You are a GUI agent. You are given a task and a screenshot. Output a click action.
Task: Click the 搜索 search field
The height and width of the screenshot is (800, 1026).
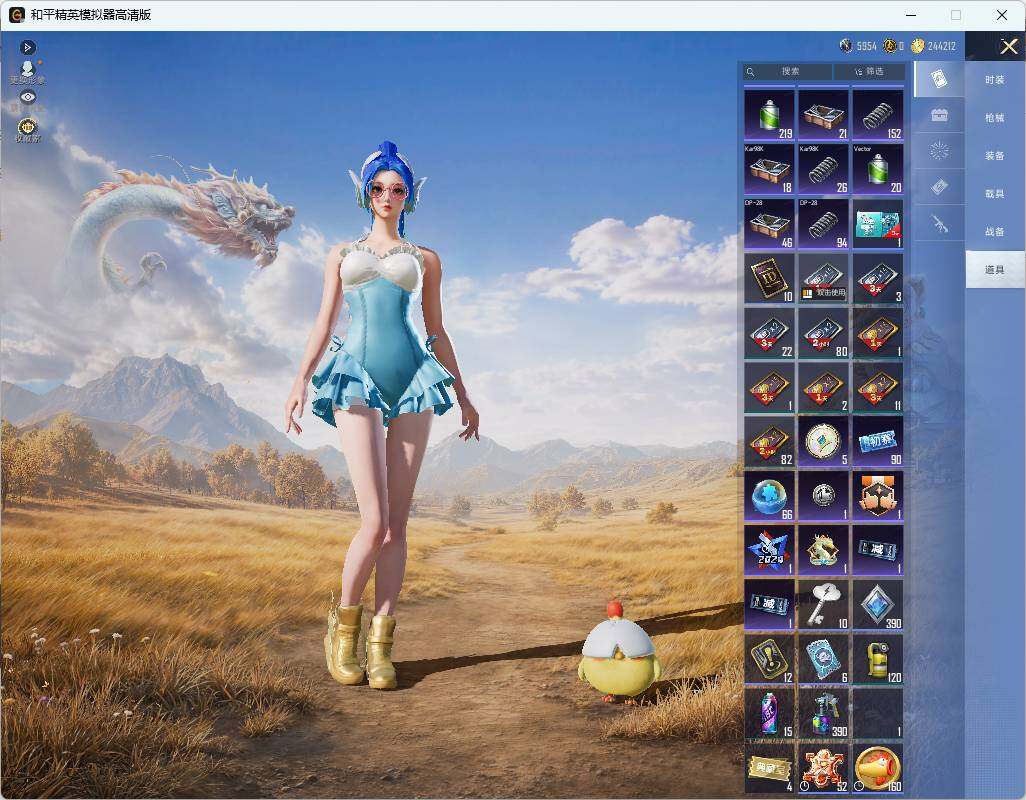[788, 71]
